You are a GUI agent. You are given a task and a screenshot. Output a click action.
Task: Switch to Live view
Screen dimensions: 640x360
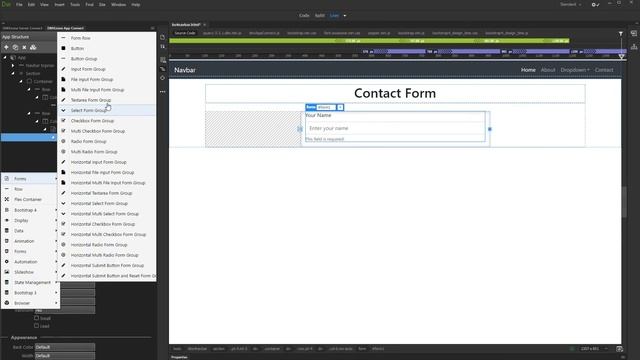pyautogui.click(x=334, y=16)
